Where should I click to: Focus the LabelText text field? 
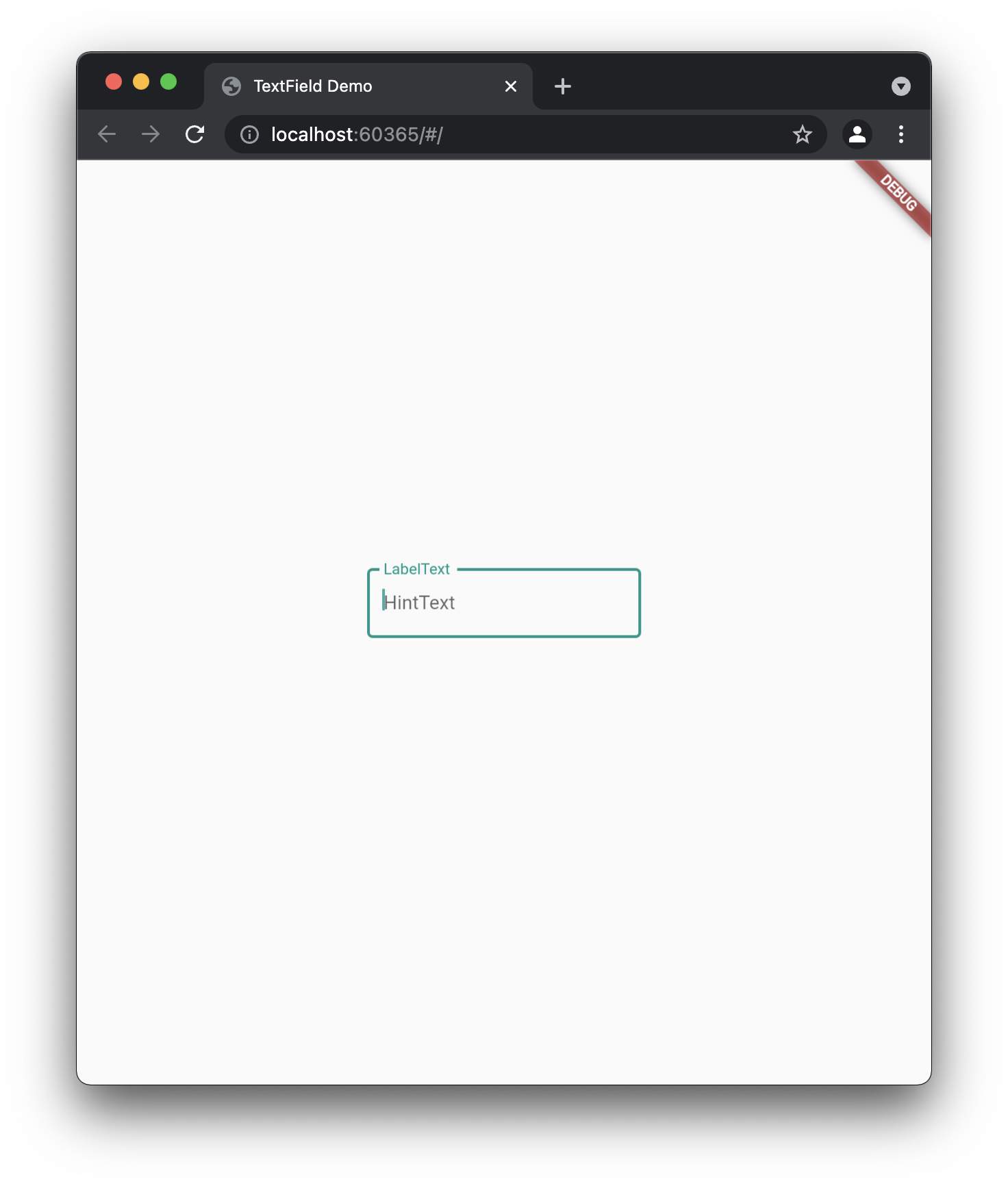[504, 603]
